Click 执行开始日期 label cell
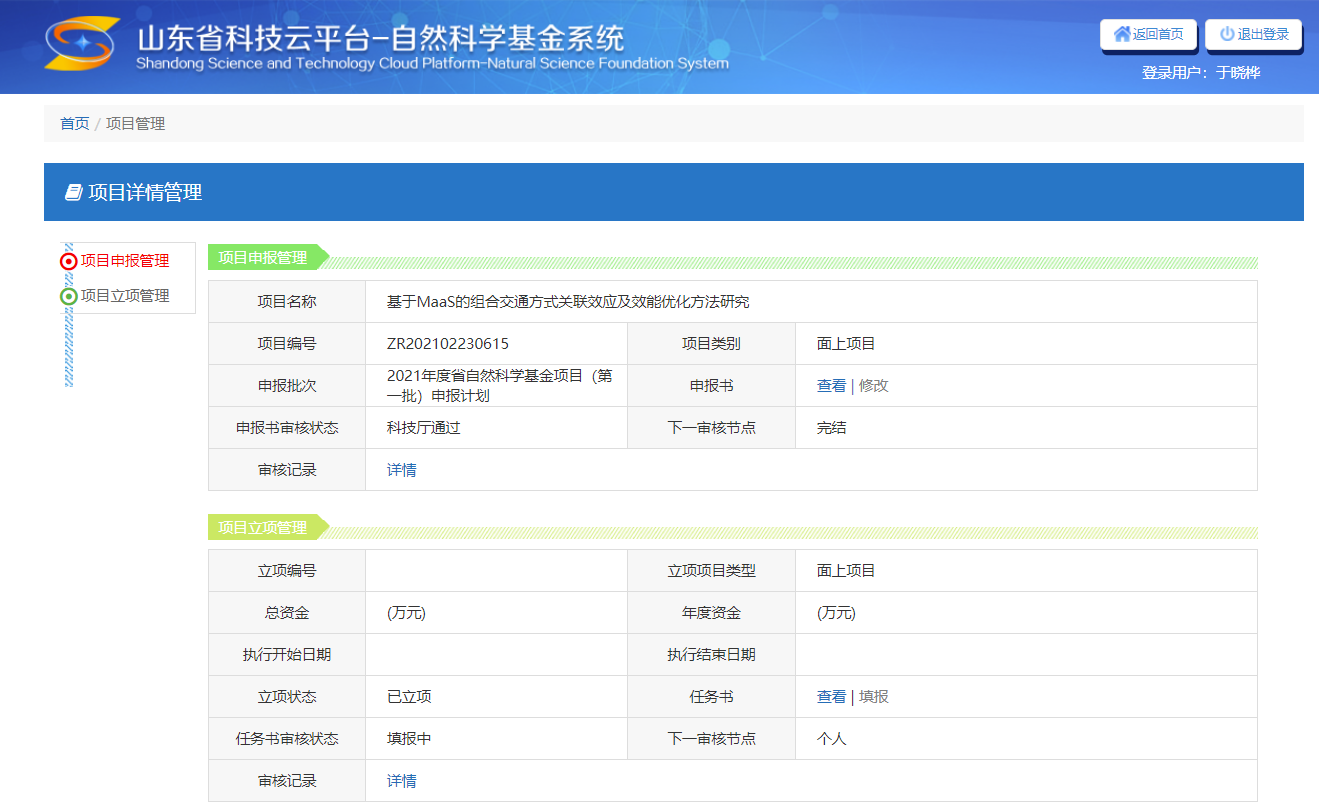Viewport: 1319px width, 812px height. click(x=287, y=655)
